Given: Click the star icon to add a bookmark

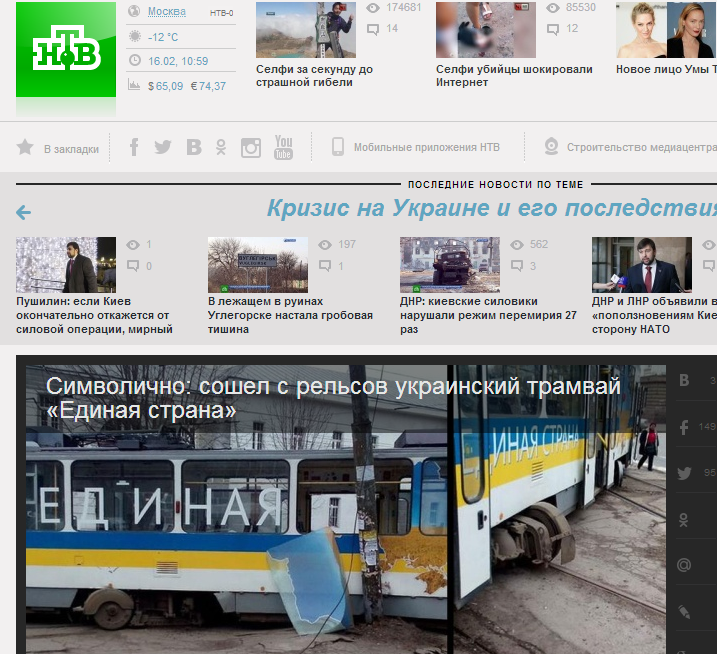Looking at the screenshot, I should (x=25, y=147).
